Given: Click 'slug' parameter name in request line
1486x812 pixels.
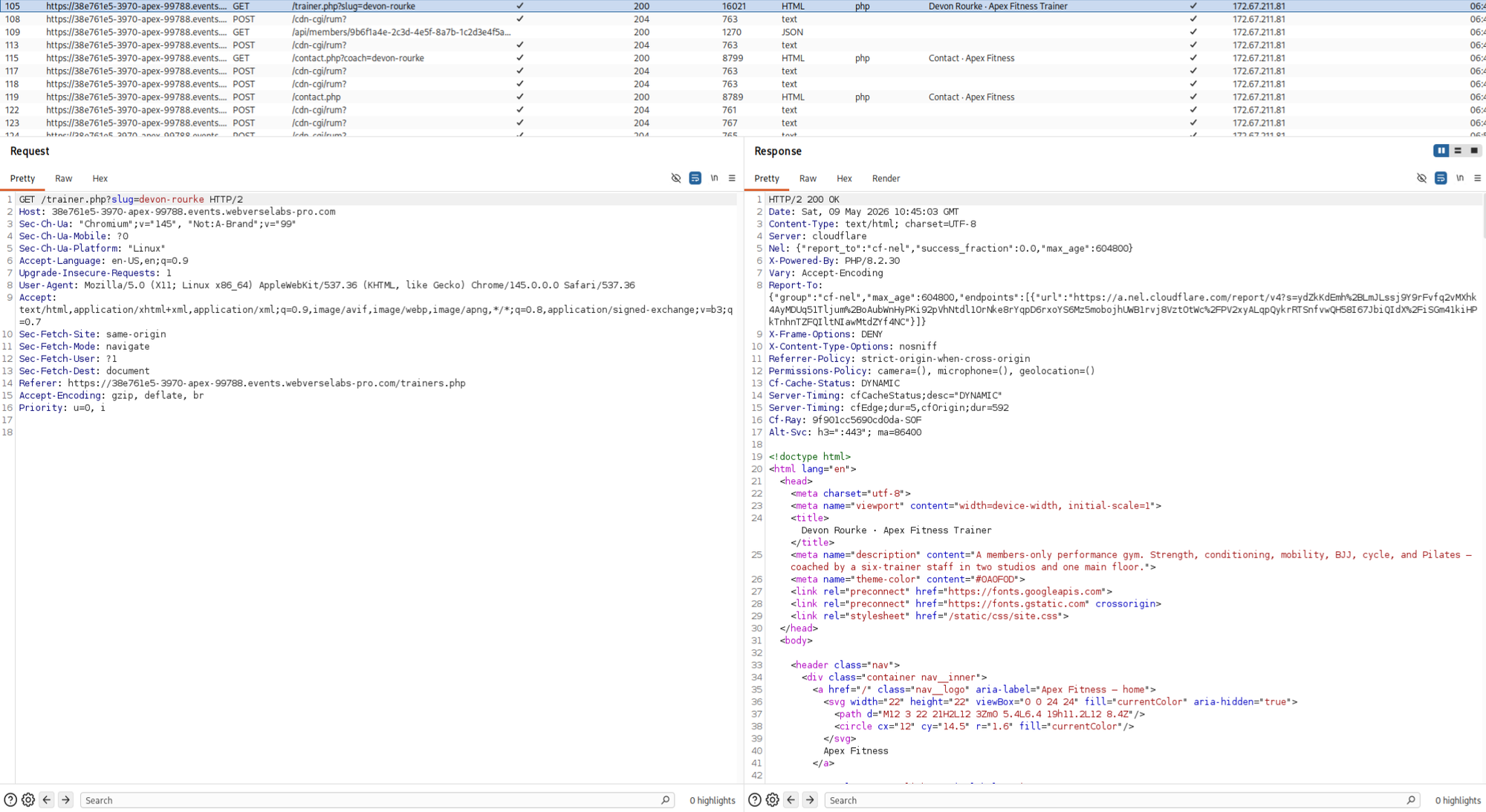Looking at the screenshot, I should 122,199.
